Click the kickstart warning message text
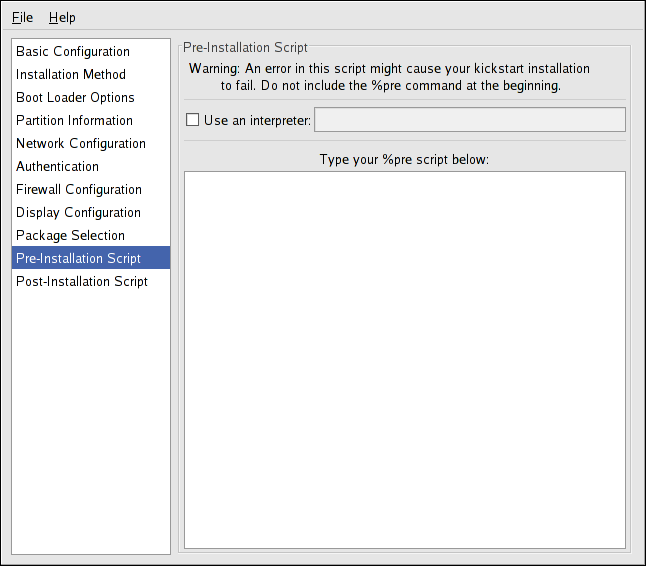 [x=390, y=77]
